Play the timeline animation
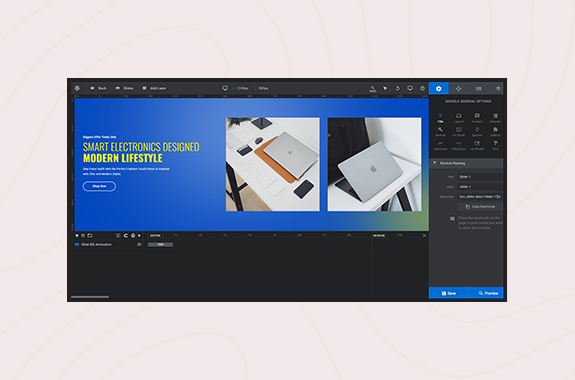This screenshot has width=575, height=380. click(139, 235)
